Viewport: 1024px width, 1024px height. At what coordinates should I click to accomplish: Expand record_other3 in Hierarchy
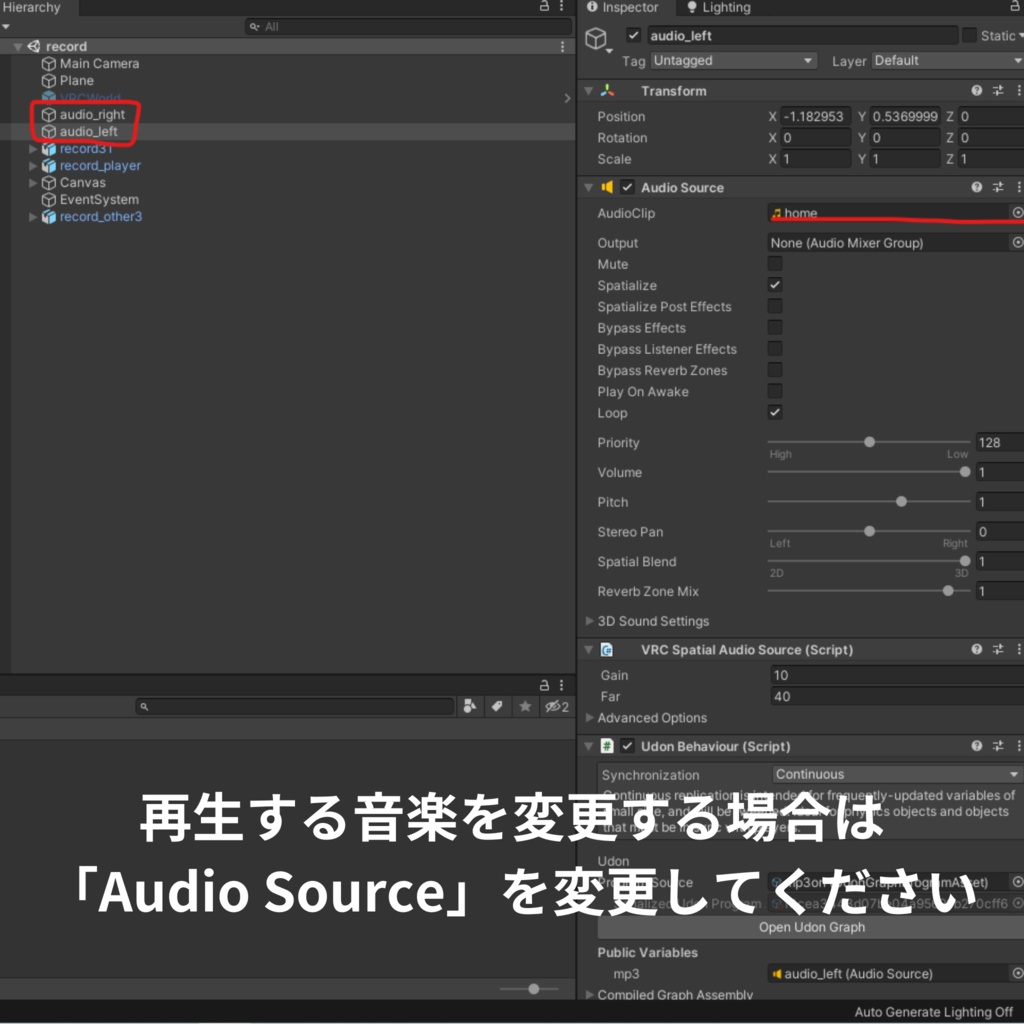click(33, 217)
